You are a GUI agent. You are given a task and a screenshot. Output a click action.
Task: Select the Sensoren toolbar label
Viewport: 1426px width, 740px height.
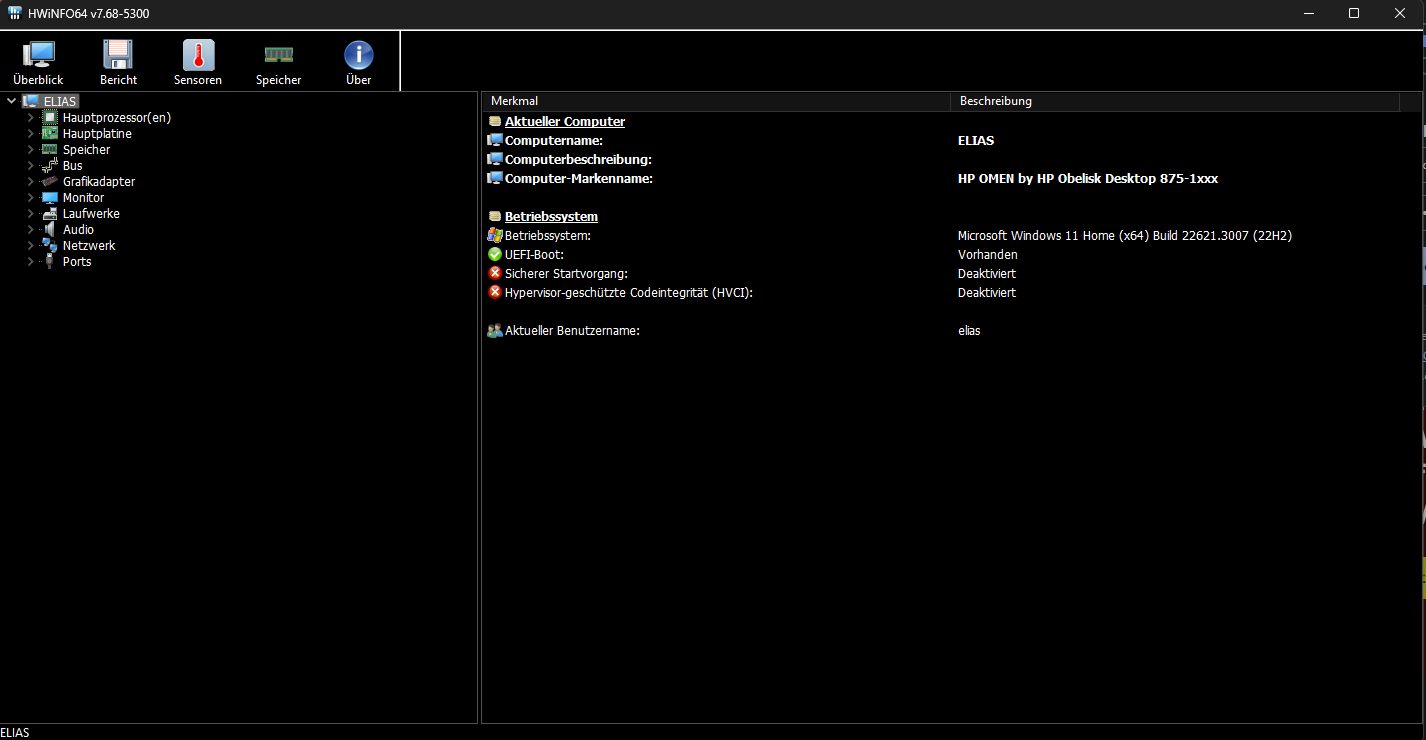pos(198,80)
